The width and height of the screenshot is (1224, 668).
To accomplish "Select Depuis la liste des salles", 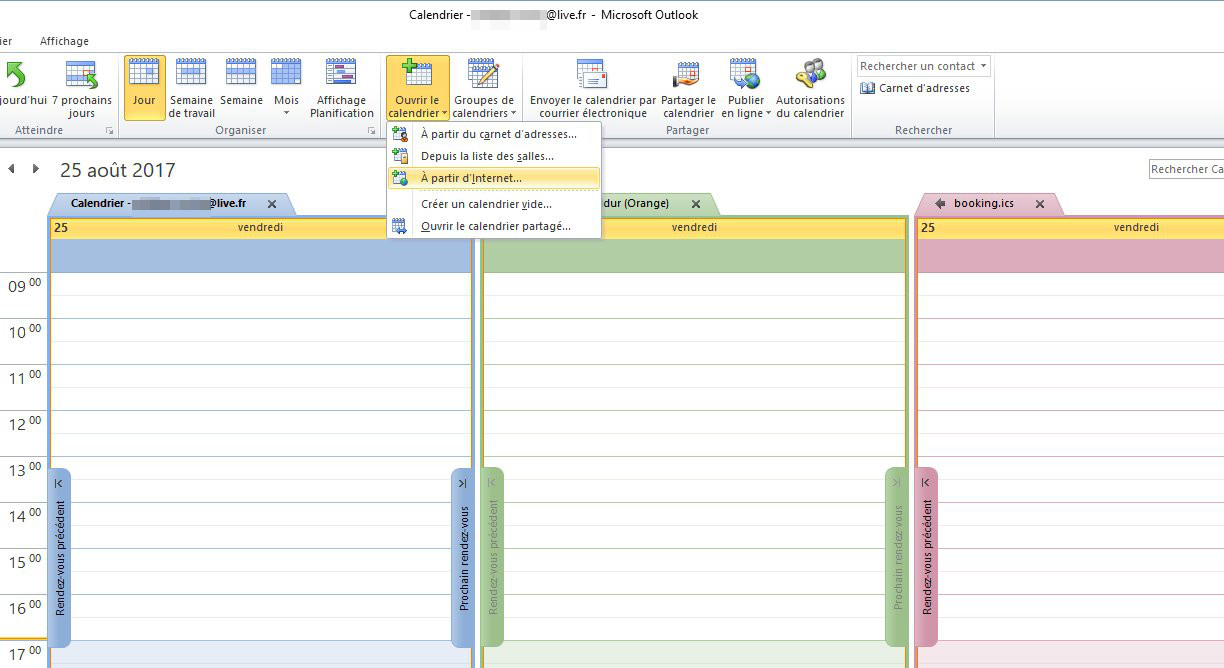I will (487, 156).
